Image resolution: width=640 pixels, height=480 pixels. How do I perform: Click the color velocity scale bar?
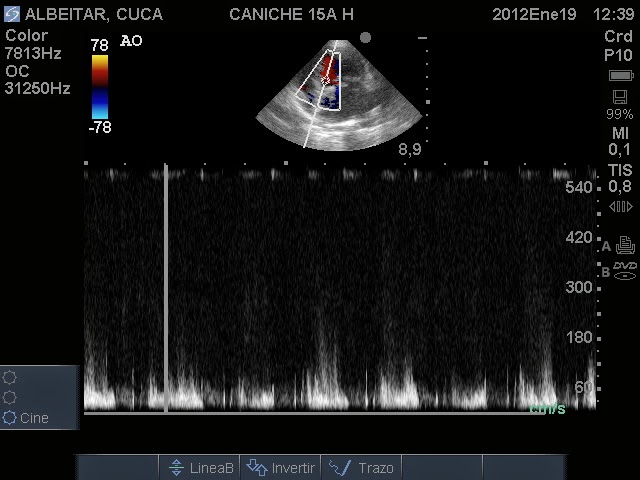(100, 87)
